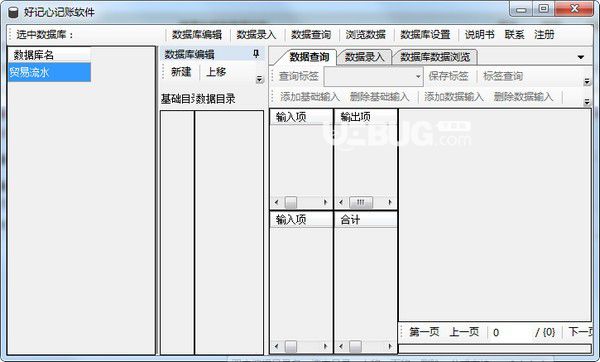Switch to the 数据库数据浏览 tab
This screenshot has height=362, width=600.
pyautogui.click(x=435, y=57)
